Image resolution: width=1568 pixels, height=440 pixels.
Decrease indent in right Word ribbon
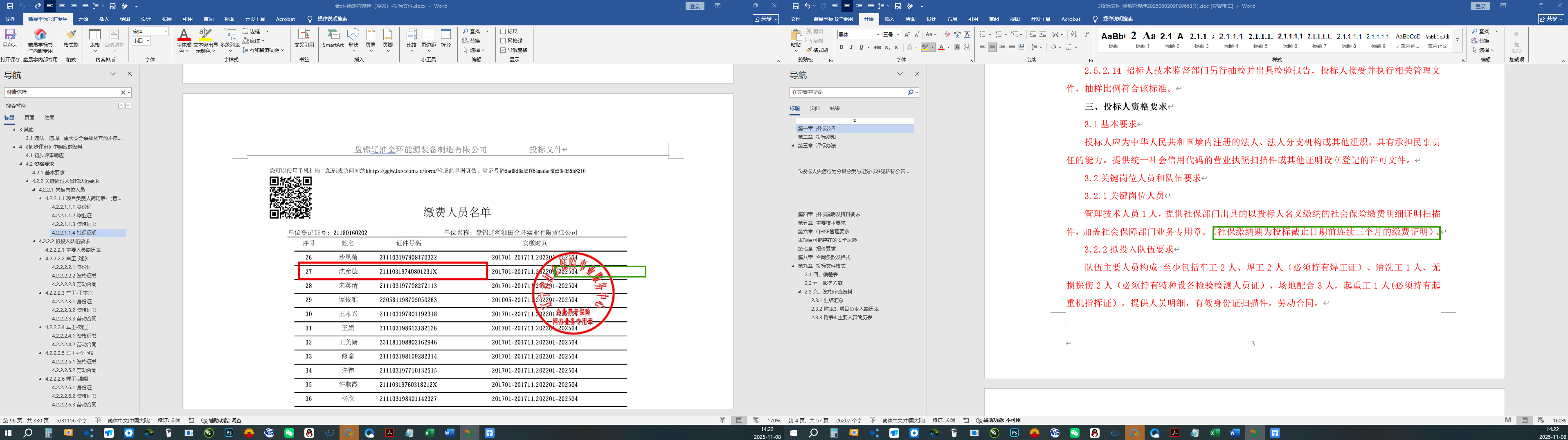click(x=1033, y=35)
